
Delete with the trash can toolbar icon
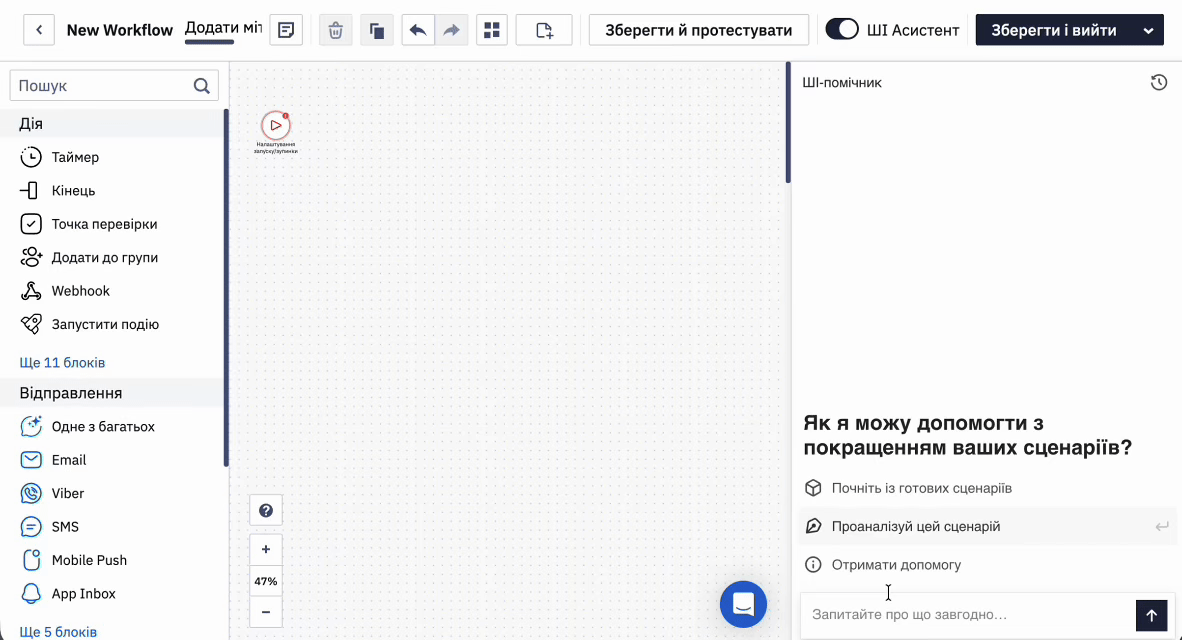(335, 30)
